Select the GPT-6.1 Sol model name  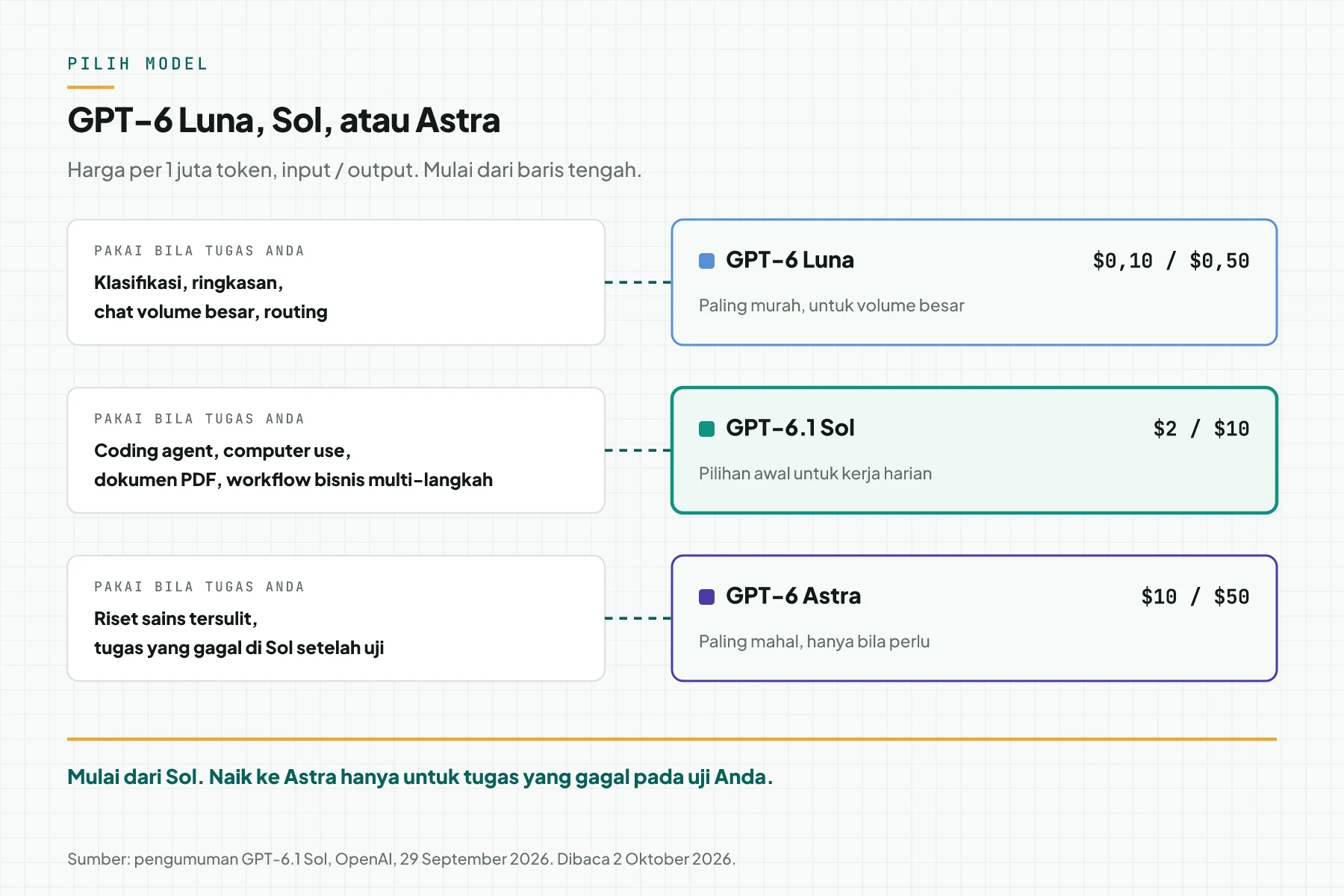click(x=790, y=428)
